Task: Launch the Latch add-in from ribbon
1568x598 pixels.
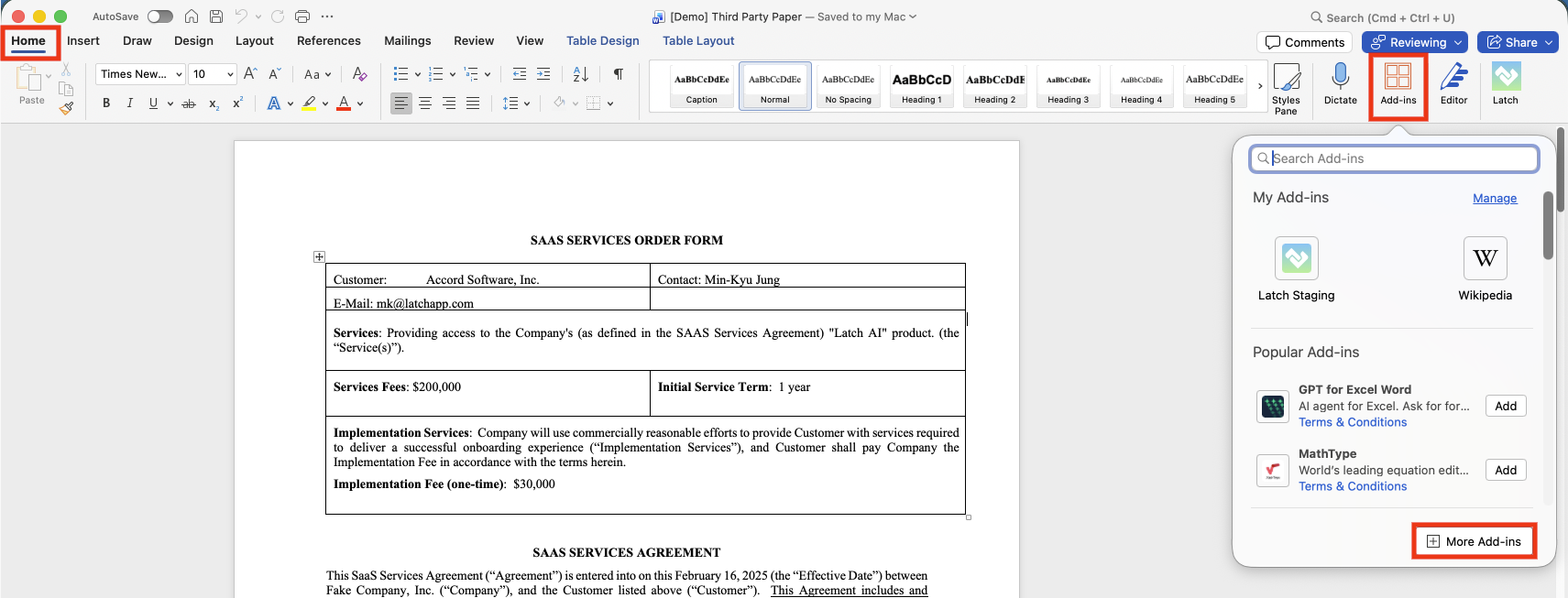Action: (1506, 84)
